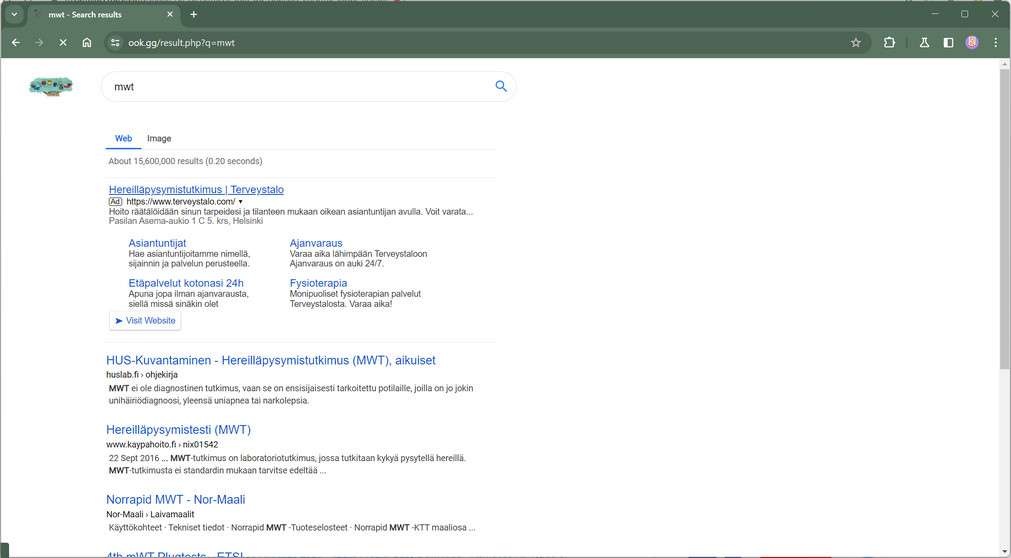Open the browser home page
This screenshot has width=1011, height=558.
[x=86, y=43]
